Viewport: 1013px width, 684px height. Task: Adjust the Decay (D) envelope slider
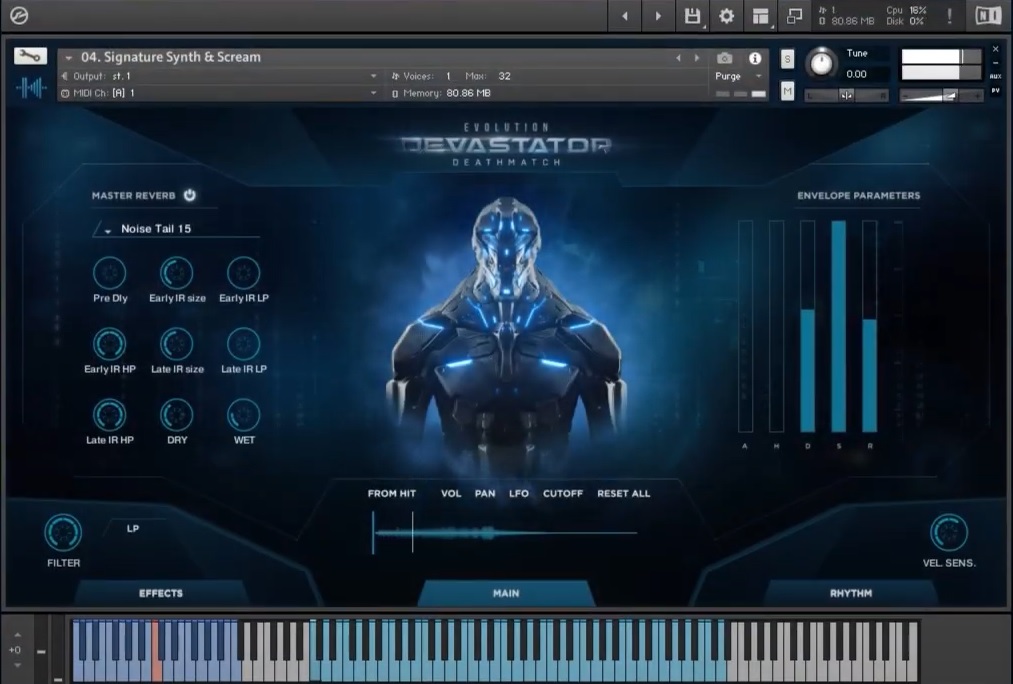[x=808, y=326]
